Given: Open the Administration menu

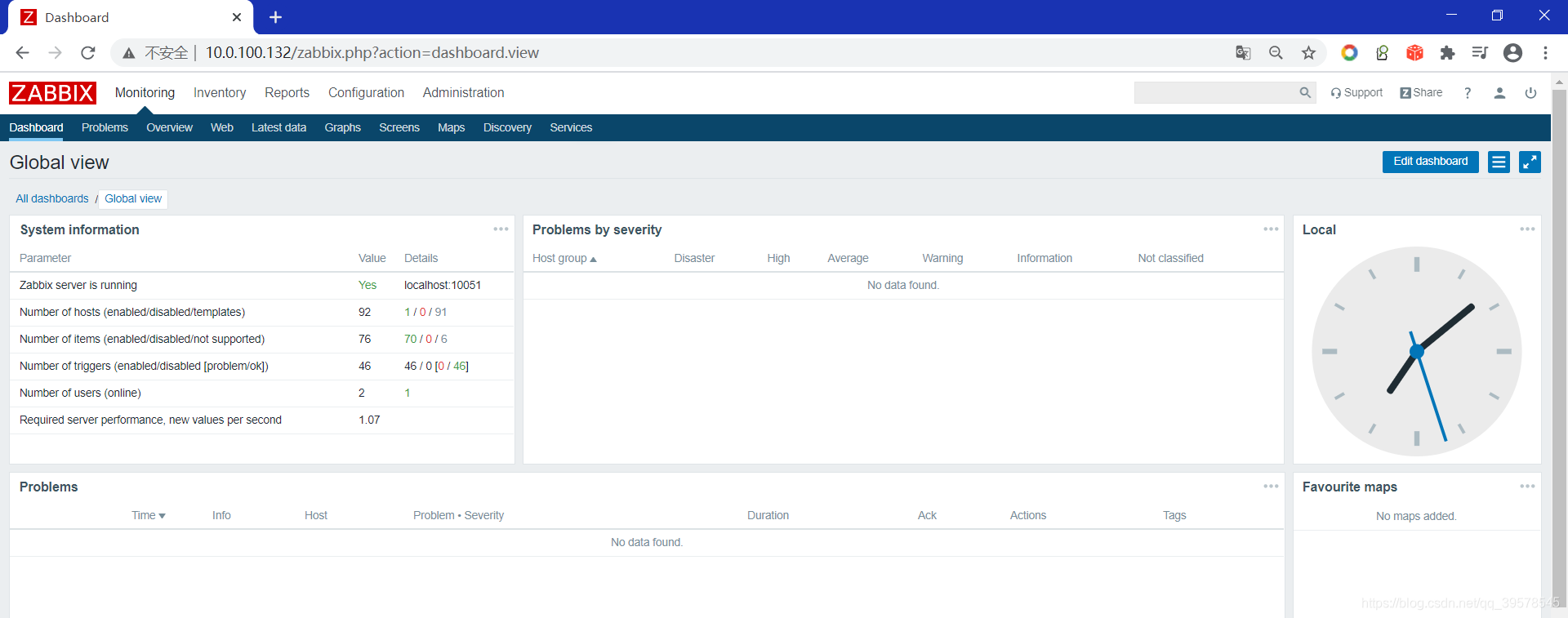Looking at the screenshot, I should click(463, 93).
